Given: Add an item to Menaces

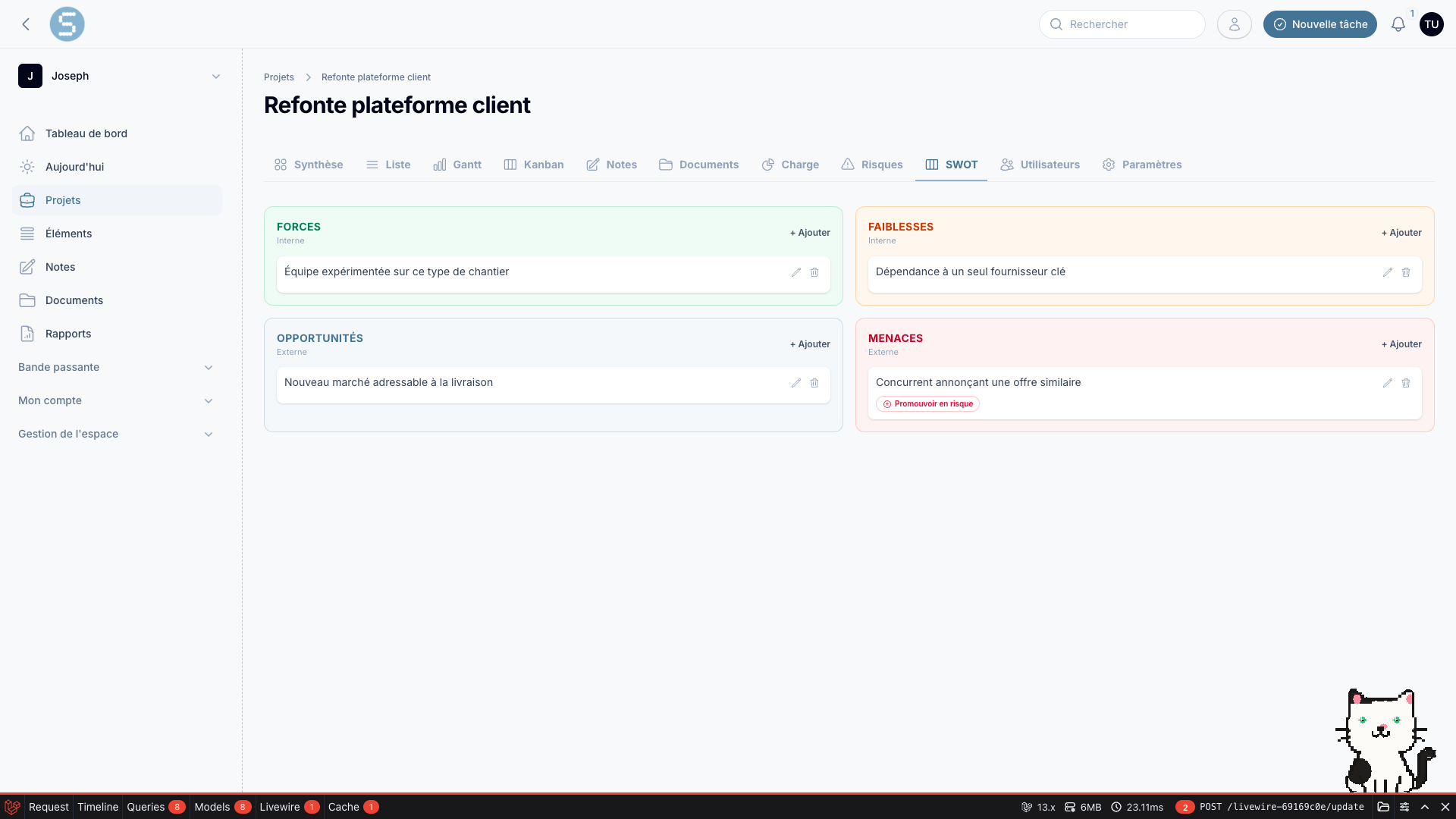Looking at the screenshot, I should tap(1401, 344).
